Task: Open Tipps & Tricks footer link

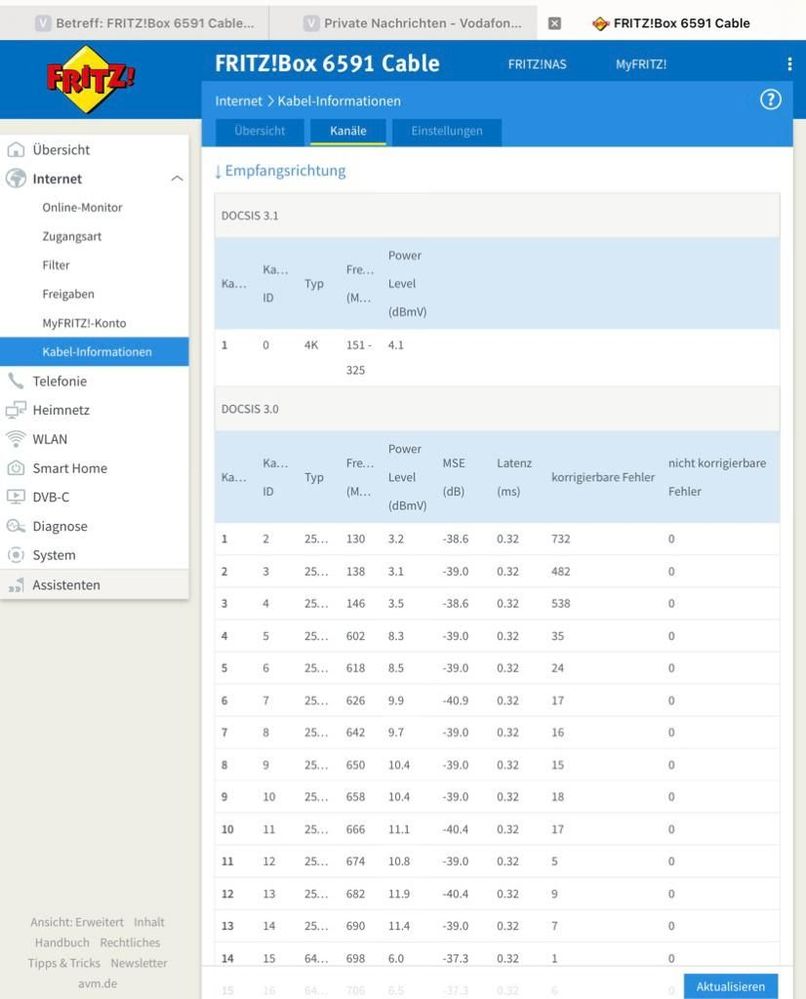Action: click(64, 963)
